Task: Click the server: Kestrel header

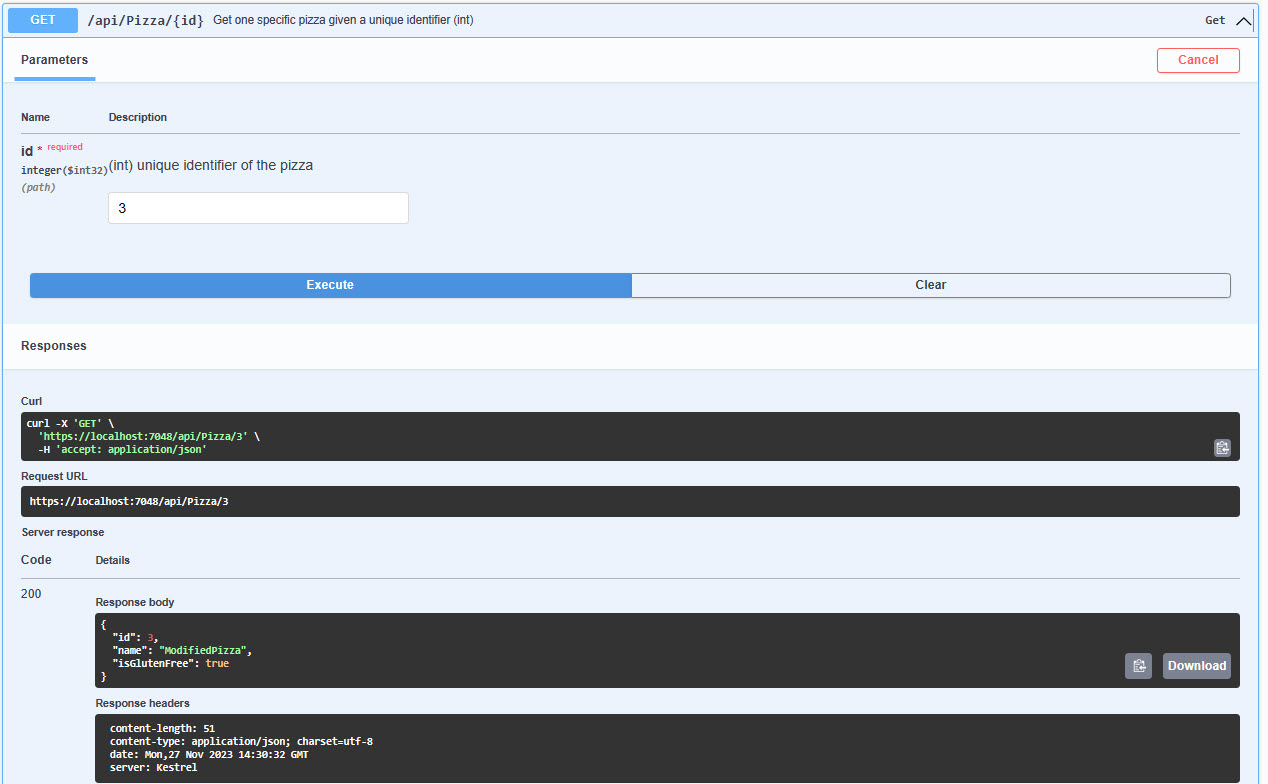Action: click(x=153, y=768)
